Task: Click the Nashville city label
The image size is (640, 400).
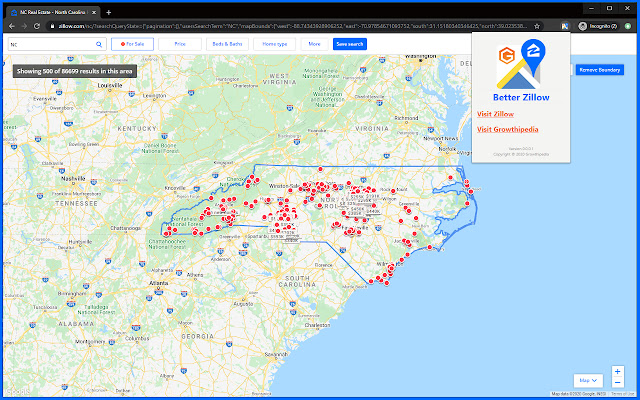Action: click(73, 178)
